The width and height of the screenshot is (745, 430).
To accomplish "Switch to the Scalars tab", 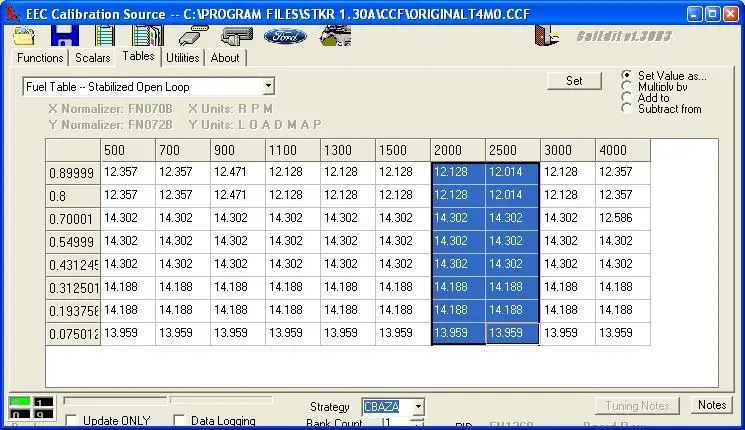I will click(93, 58).
